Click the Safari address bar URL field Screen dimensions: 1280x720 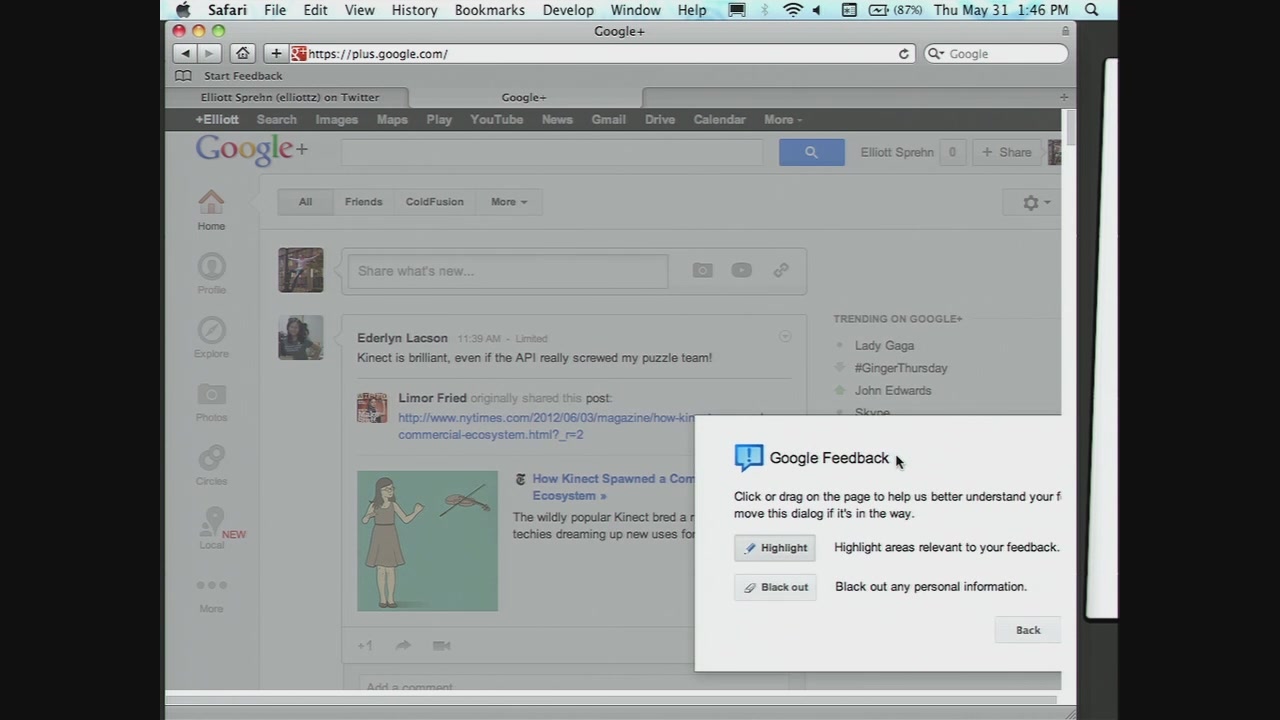point(604,54)
